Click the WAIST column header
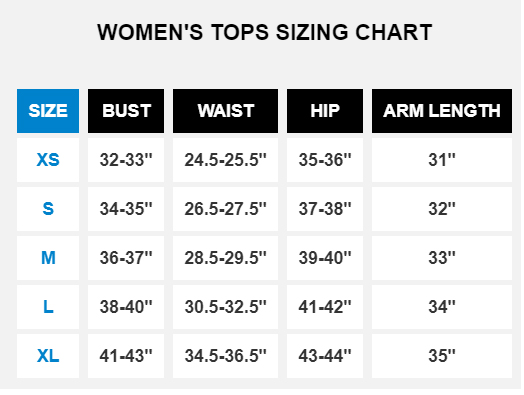Screen dimensions: 524x395 (225, 111)
